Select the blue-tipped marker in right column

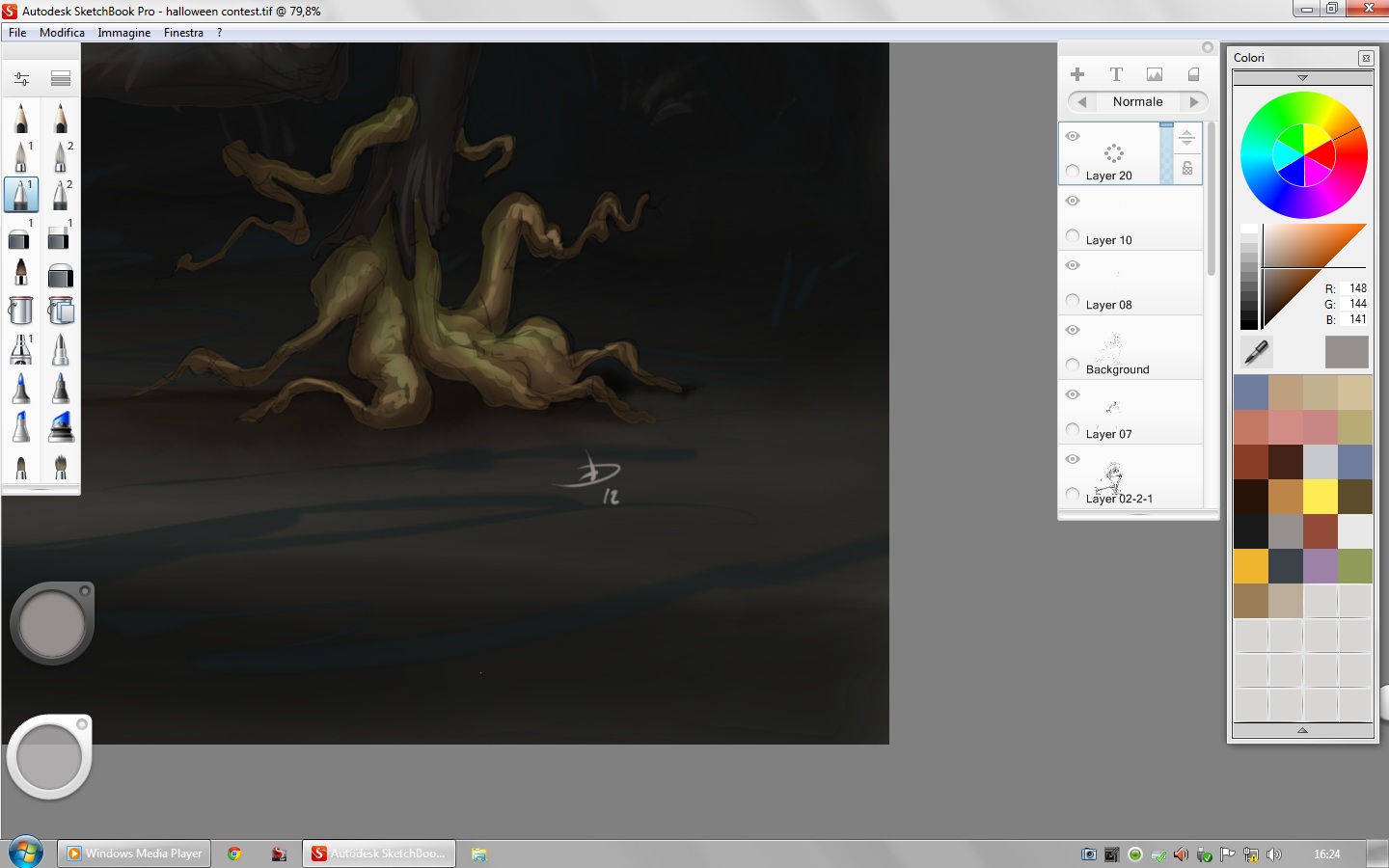point(61,388)
